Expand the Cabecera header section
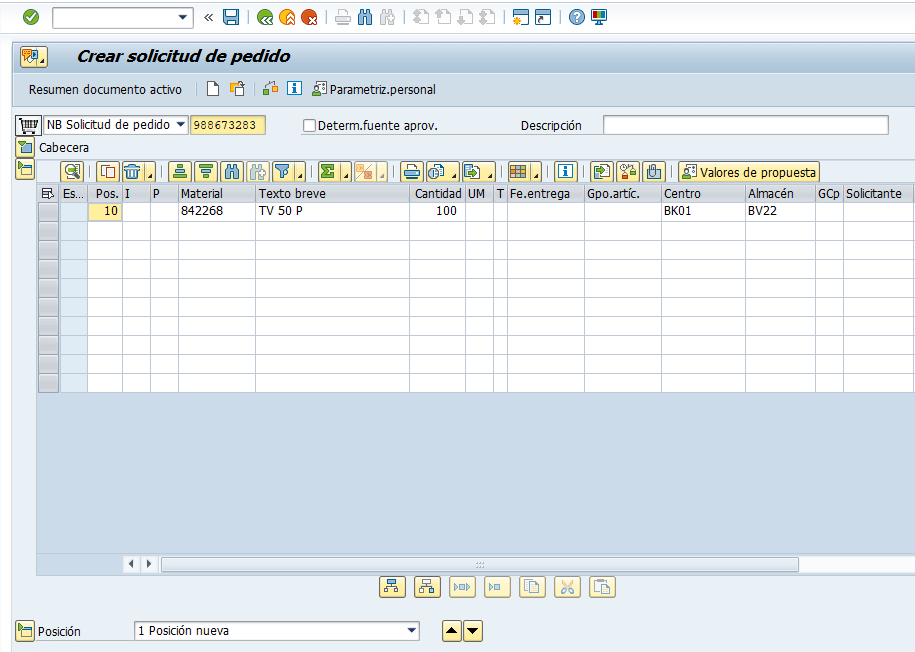Viewport: 915px width, 652px height. coord(25,147)
